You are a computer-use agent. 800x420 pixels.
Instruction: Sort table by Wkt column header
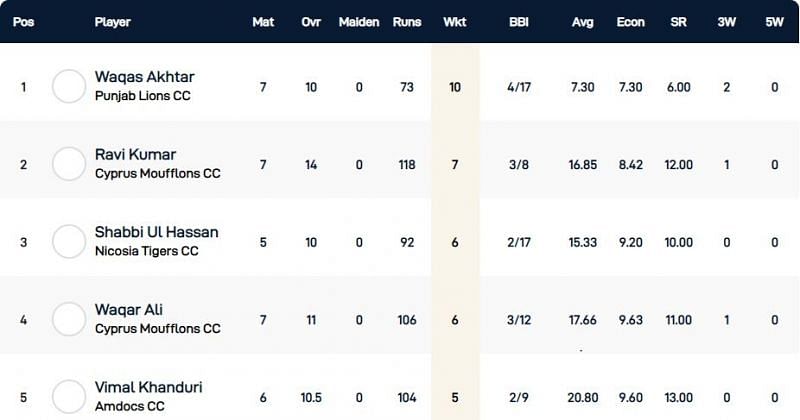point(455,22)
